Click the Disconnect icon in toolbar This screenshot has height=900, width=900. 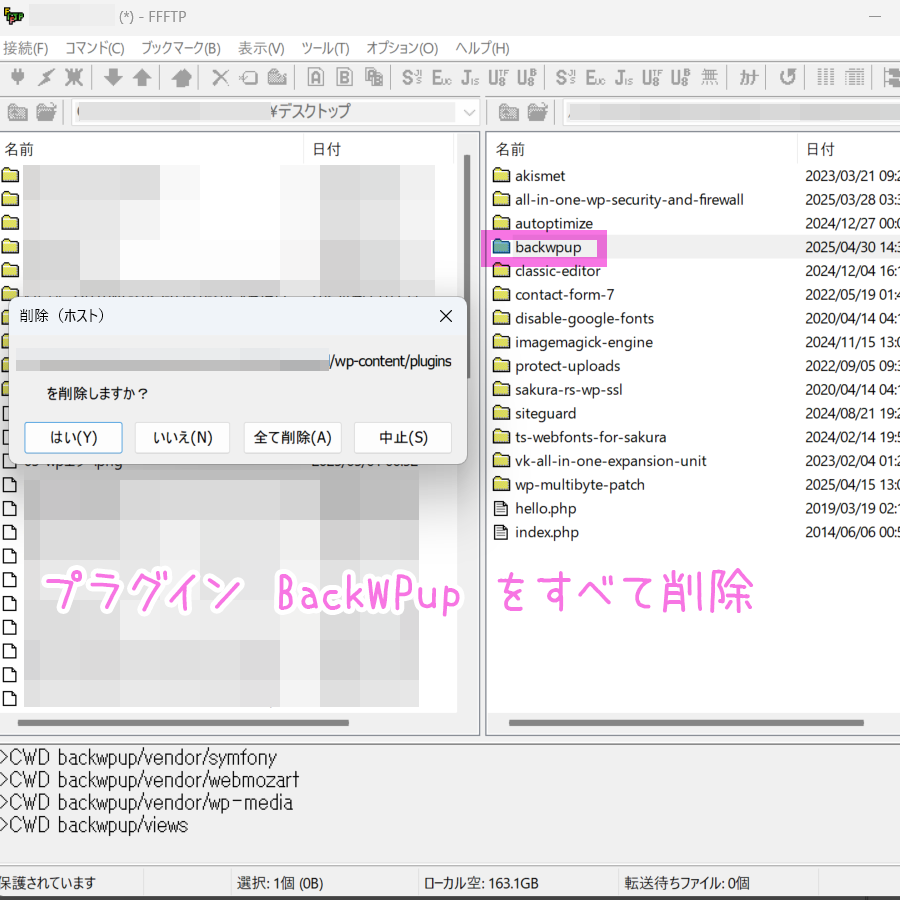tap(74, 77)
